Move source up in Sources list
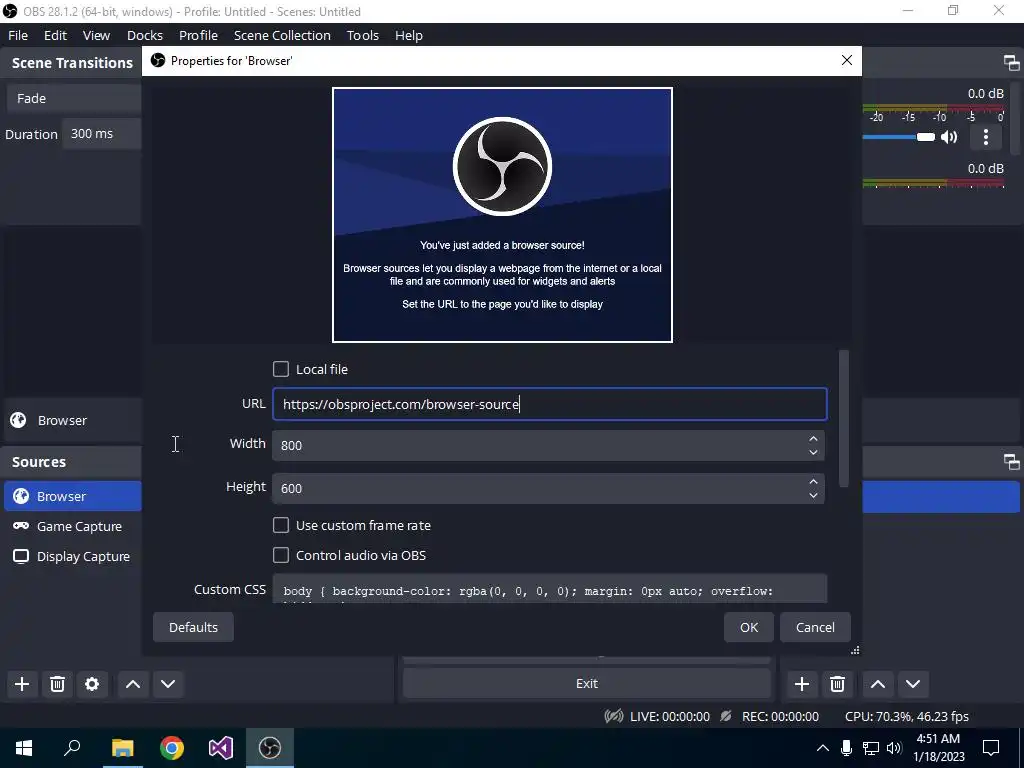1024x768 pixels. click(x=133, y=684)
